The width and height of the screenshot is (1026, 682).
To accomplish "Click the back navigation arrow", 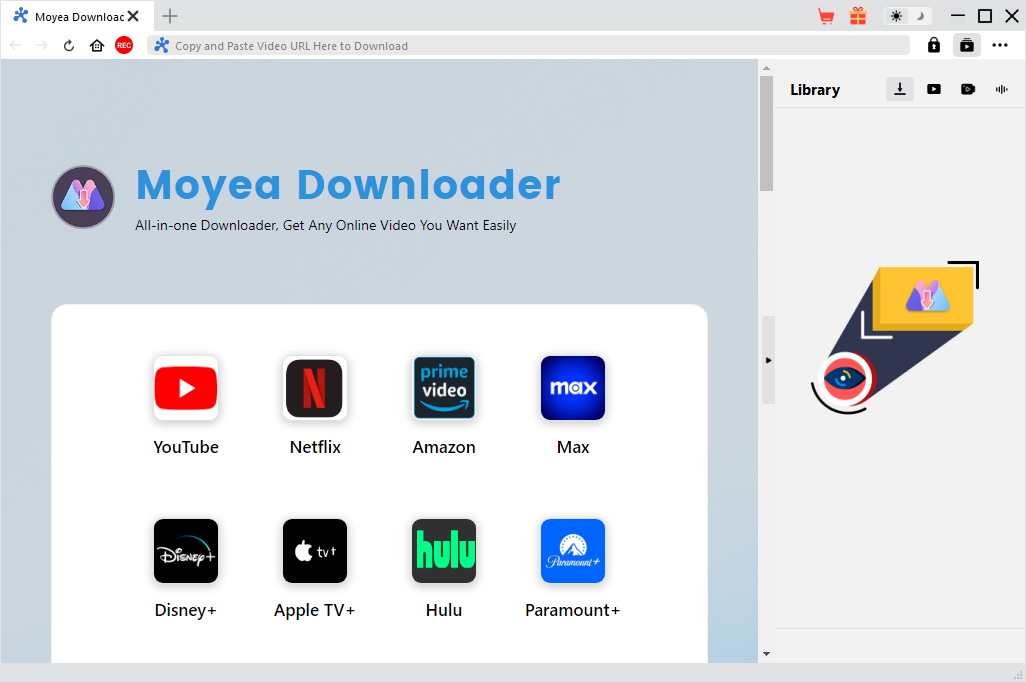I will [16, 45].
